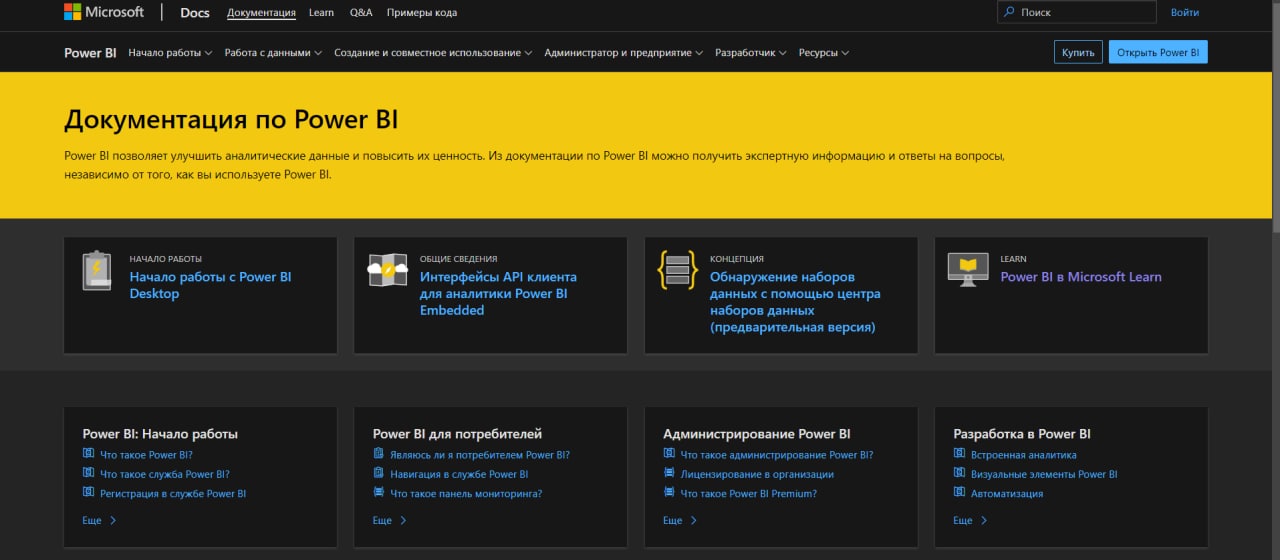The image size is (1280, 560).
Task: Click the Открыть Power BI button
Action: pyautogui.click(x=1158, y=52)
